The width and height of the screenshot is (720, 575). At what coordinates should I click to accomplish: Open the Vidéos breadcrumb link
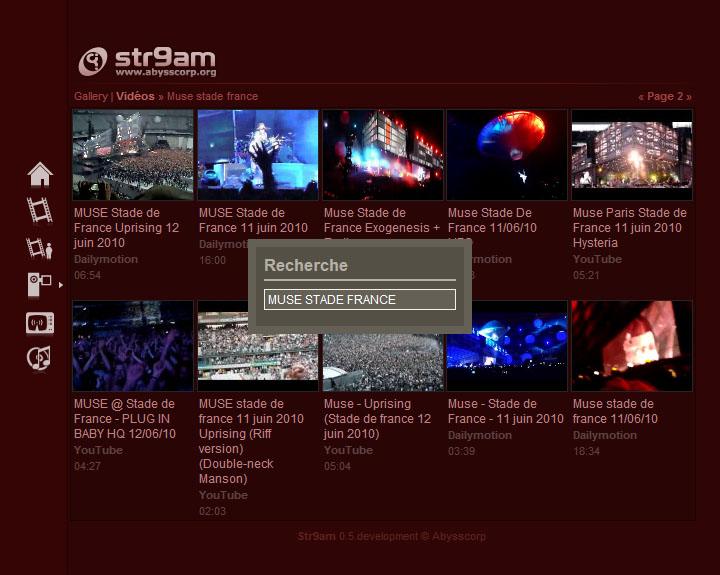pyautogui.click(x=135, y=96)
